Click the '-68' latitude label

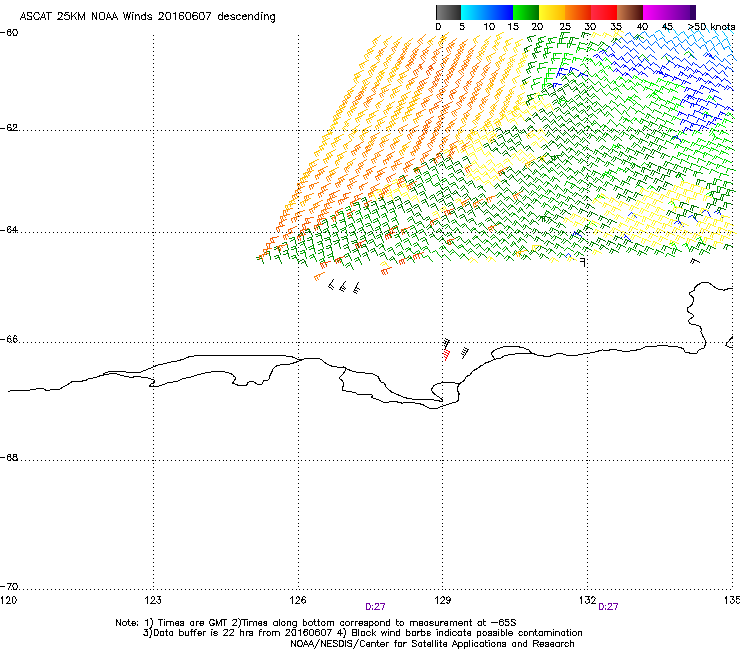tap(9, 458)
